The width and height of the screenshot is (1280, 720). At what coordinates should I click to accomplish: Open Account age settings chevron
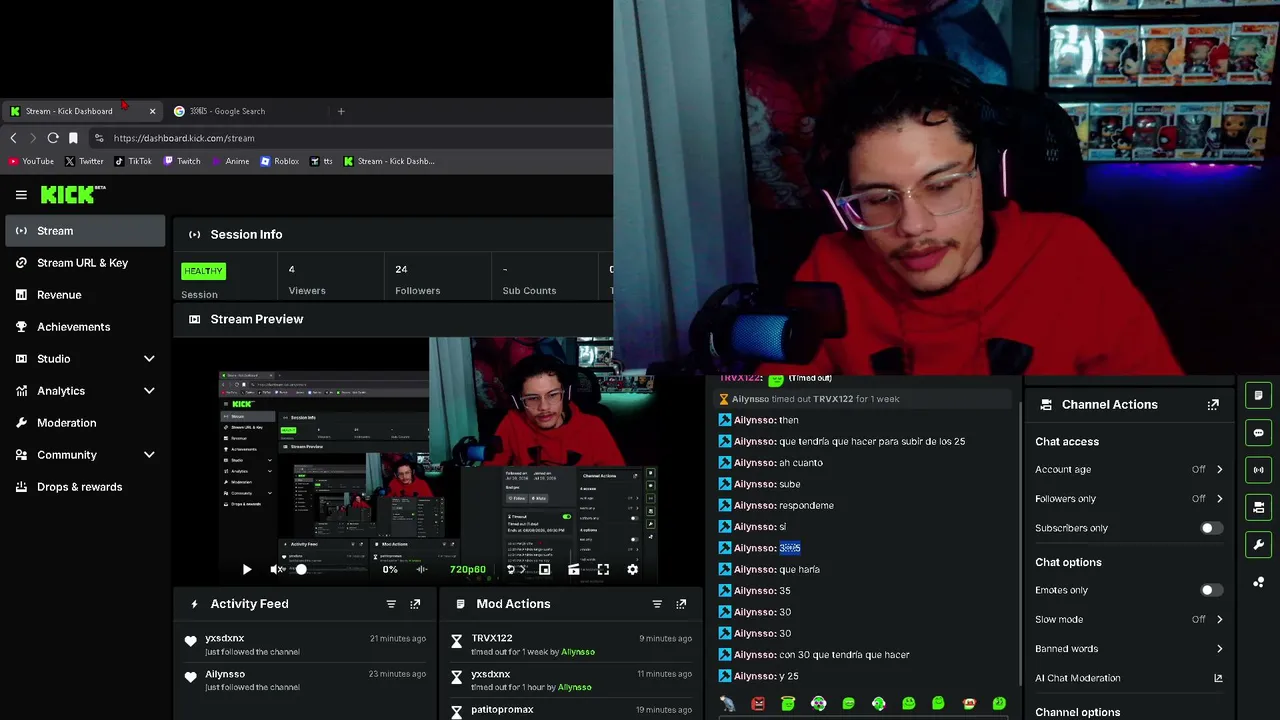tap(1219, 469)
